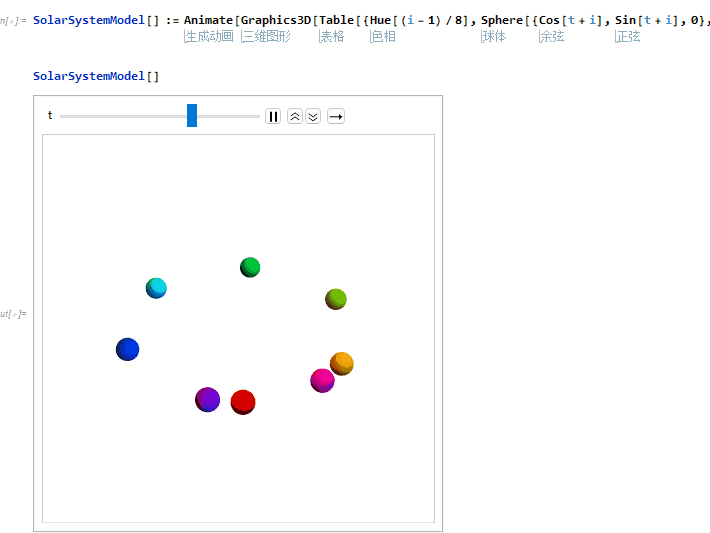Click Graphics3D in the code

[276, 20]
